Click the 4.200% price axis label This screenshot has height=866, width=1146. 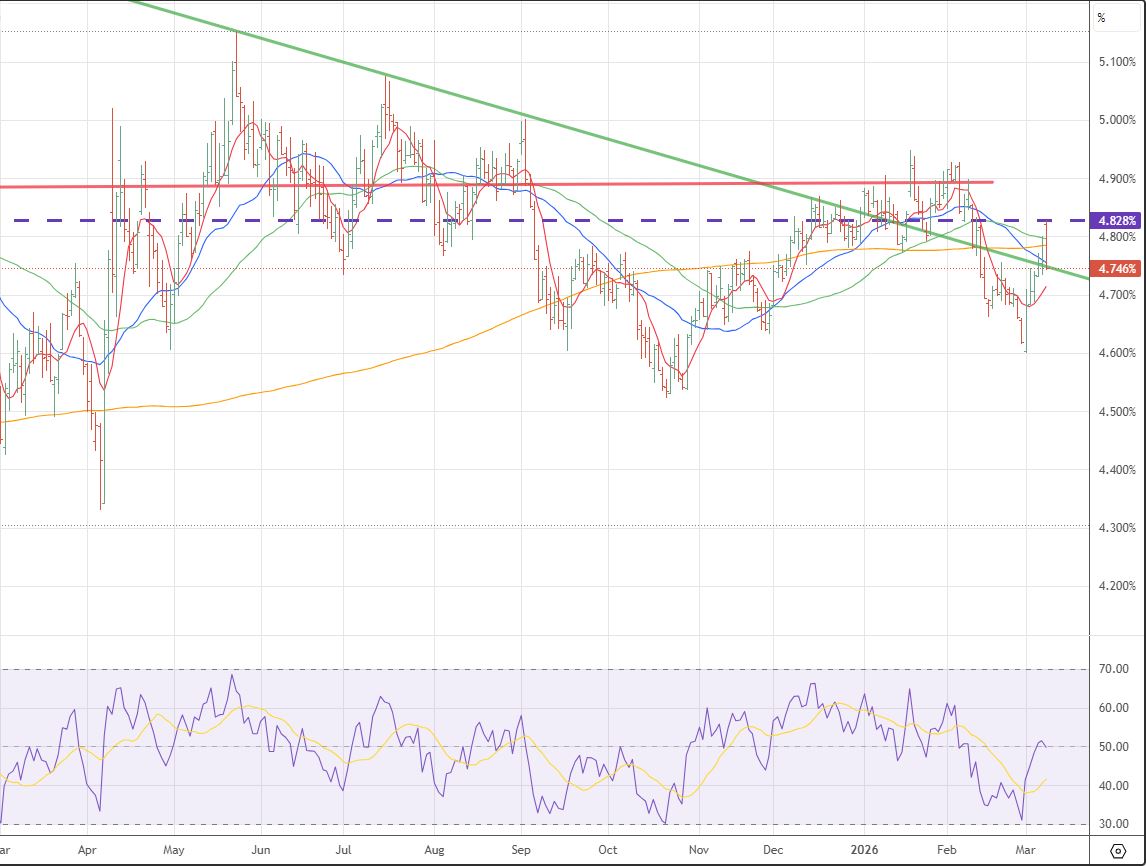point(1118,586)
